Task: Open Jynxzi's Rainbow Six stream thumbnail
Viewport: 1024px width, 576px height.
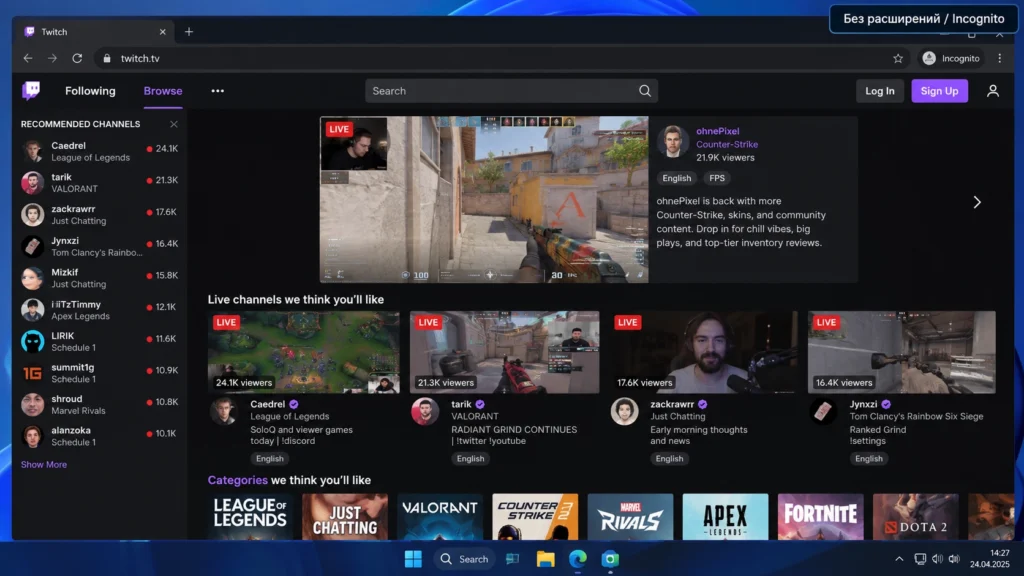Action: click(901, 352)
